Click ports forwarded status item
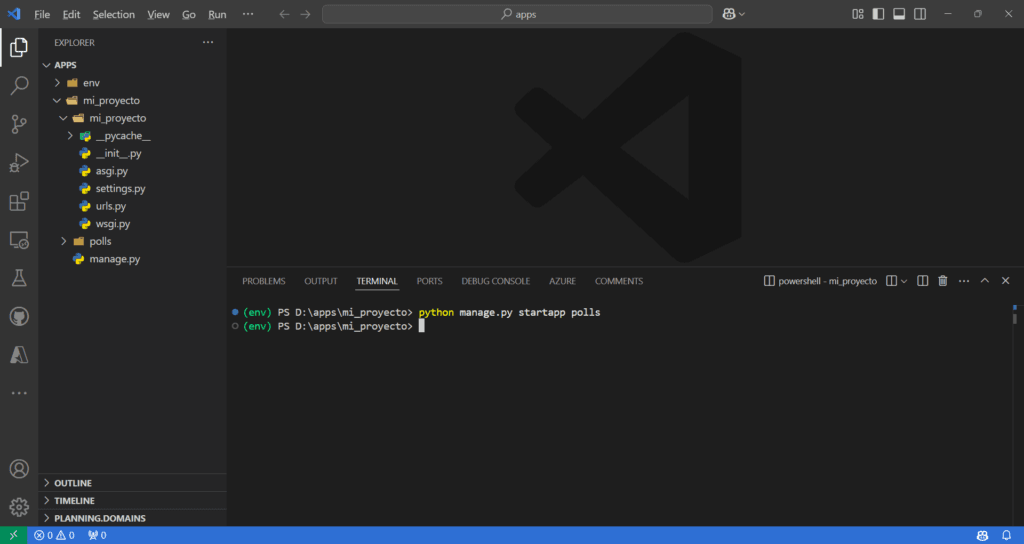The height and width of the screenshot is (544, 1024). 97,536
